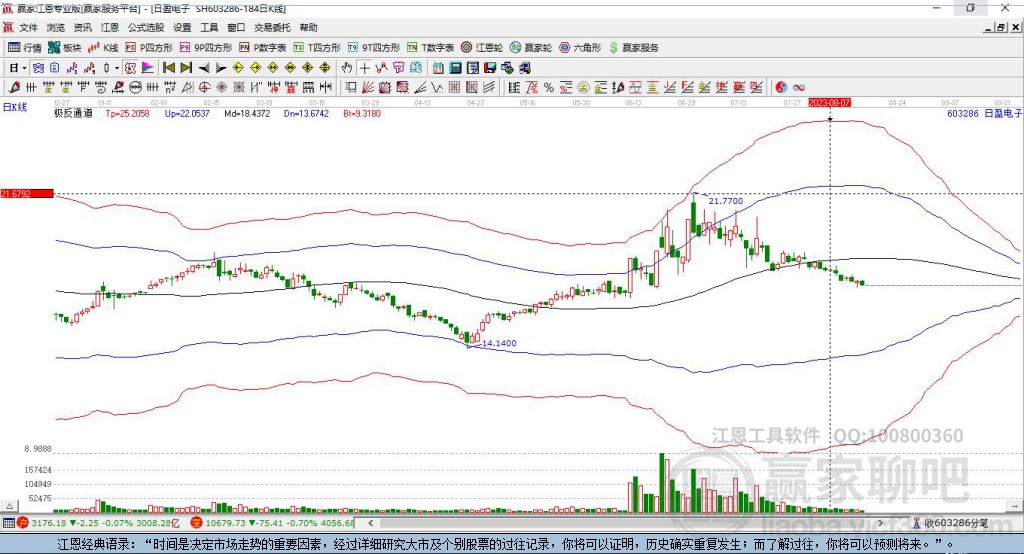
Task: Open the 江恩 menu
Action: click(110, 27)
